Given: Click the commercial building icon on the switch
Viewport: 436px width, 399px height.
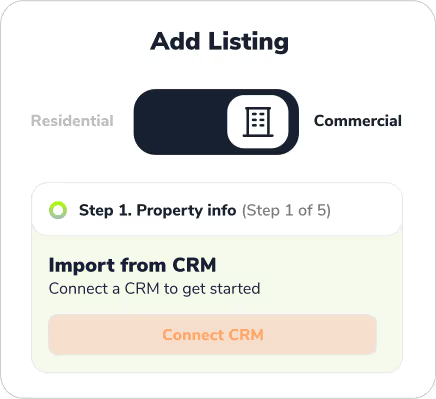Looking at the screenshot, I should pyautogui.click(x=258, y=122).
